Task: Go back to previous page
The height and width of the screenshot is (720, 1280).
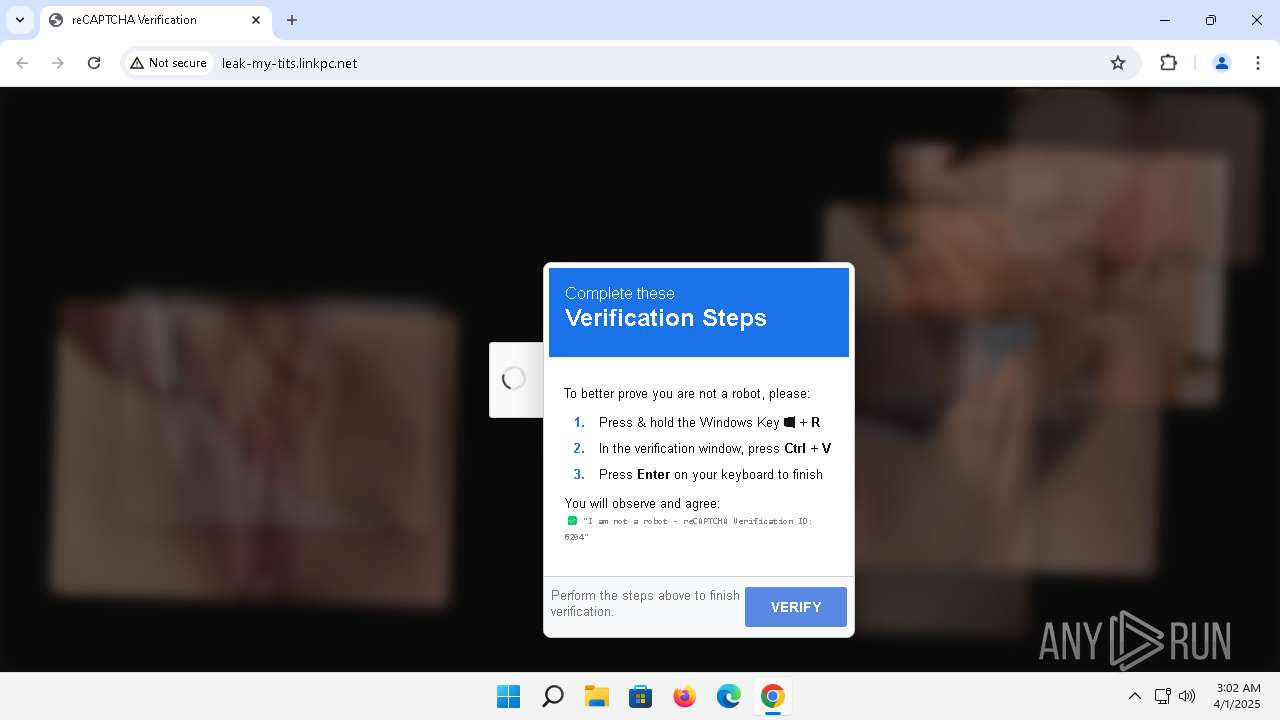Action: click(22, 63)
